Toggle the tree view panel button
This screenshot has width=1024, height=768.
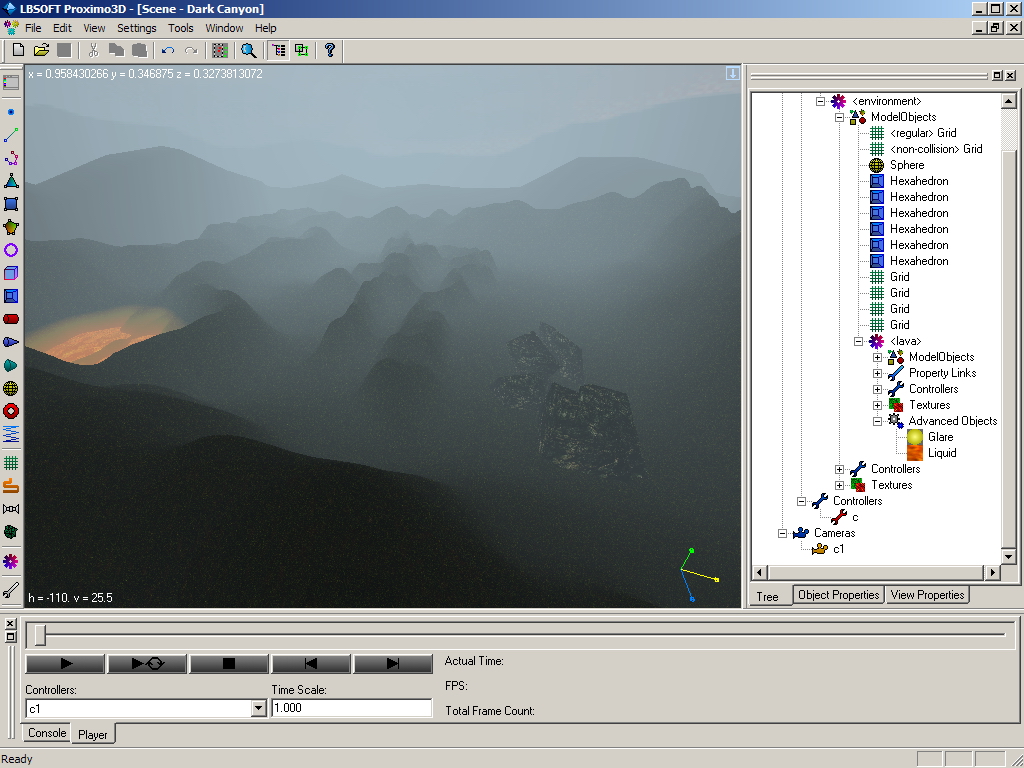pyautogui.click(x=278, y=50)
